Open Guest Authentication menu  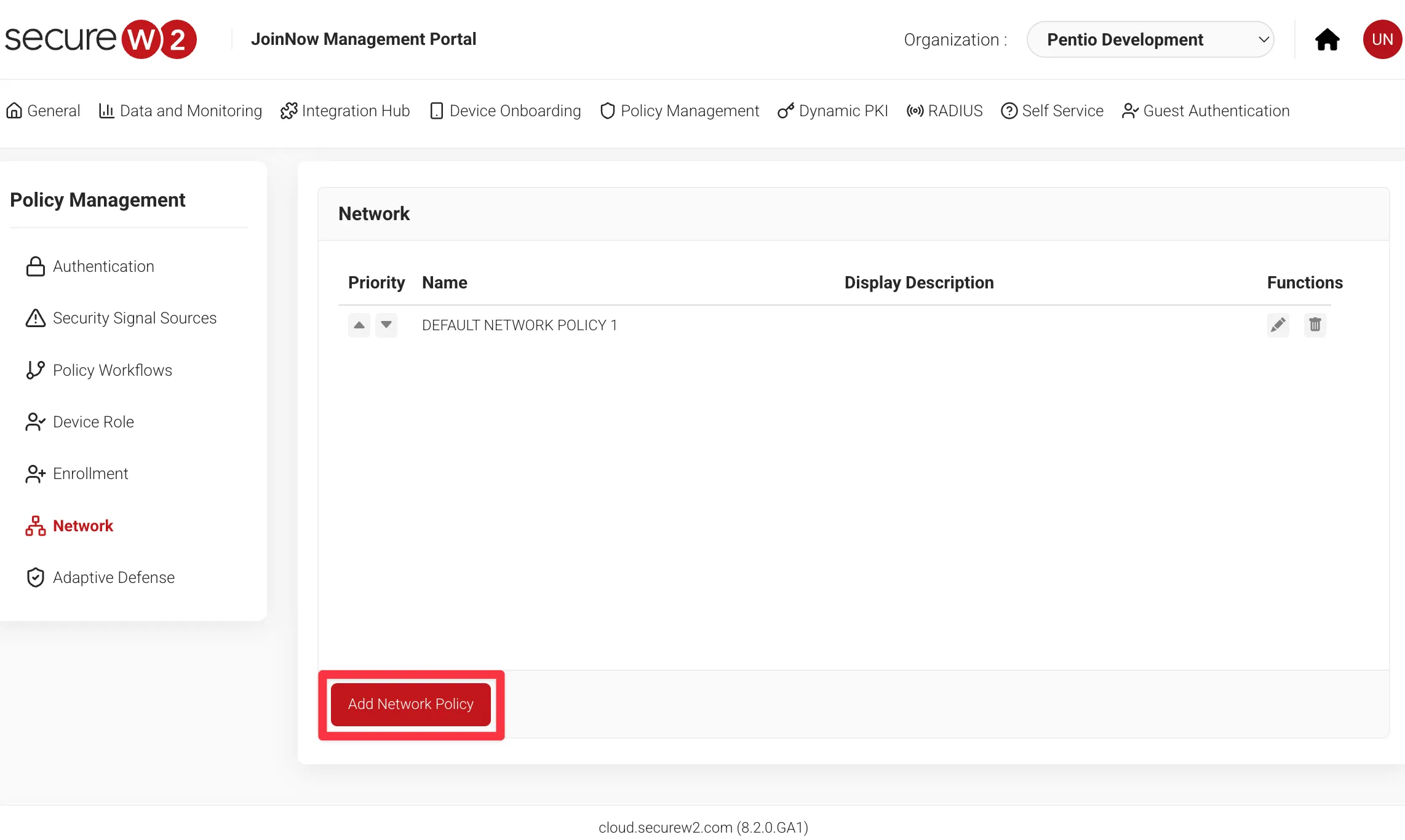[x=1206, y=111]
